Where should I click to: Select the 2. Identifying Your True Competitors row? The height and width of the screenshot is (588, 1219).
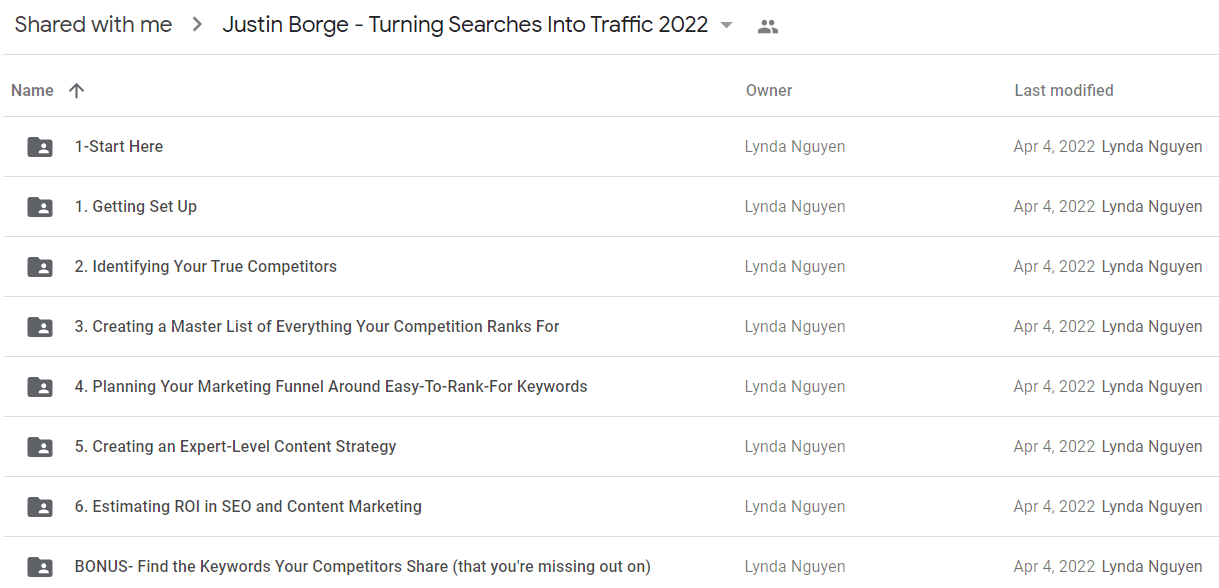tap(611, 267)
